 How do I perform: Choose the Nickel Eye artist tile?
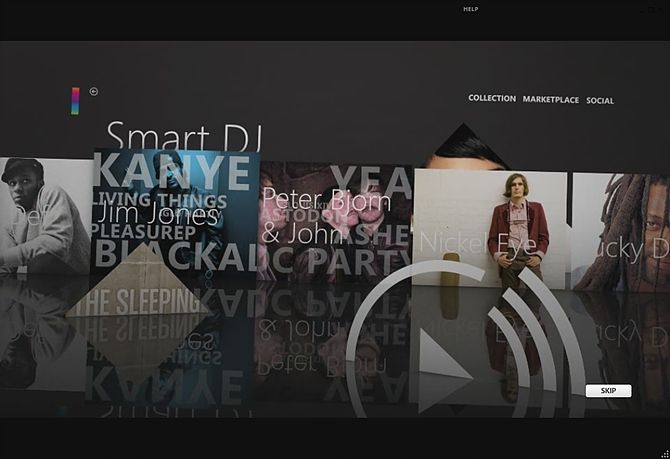(489, 229)
